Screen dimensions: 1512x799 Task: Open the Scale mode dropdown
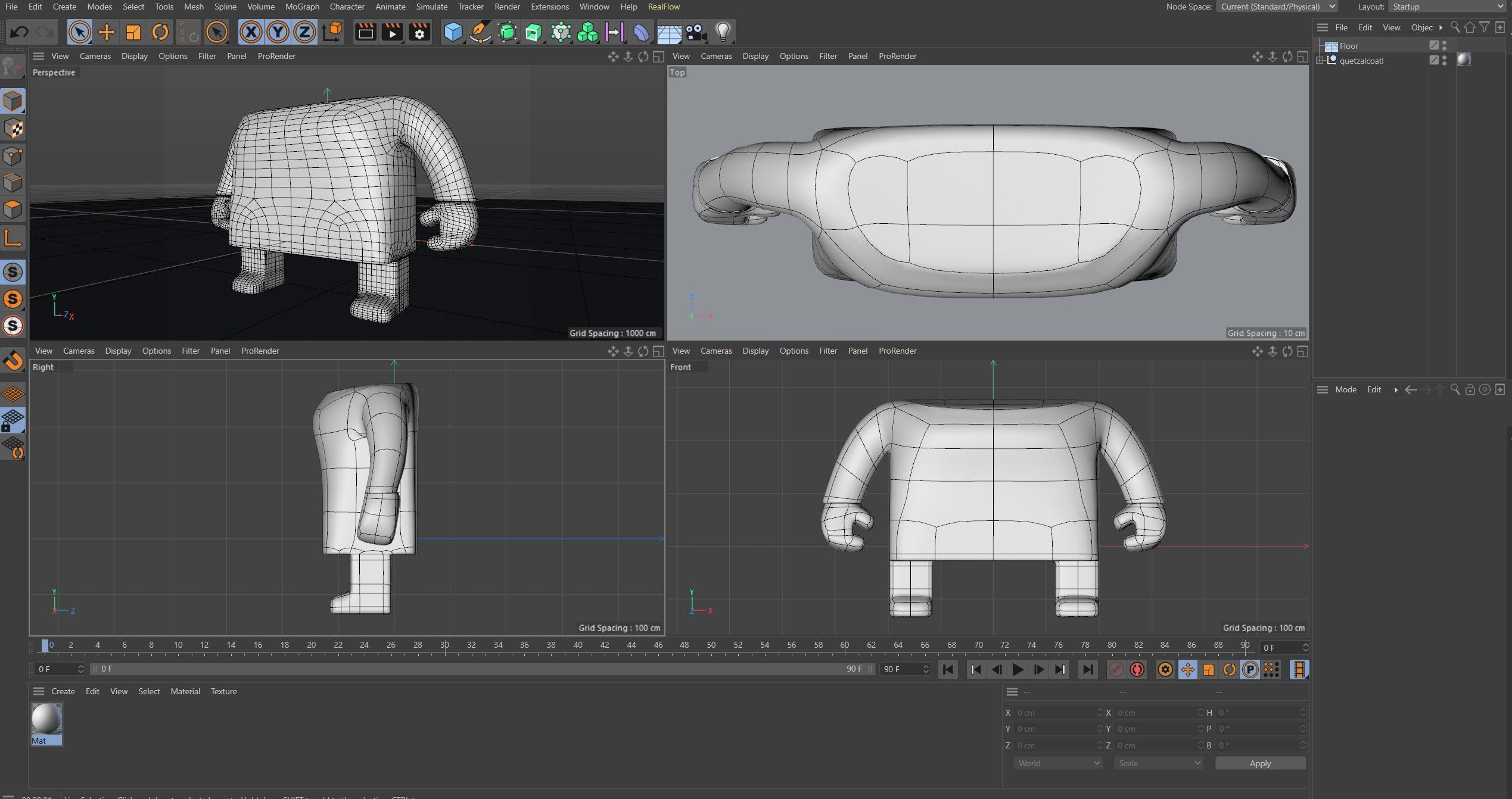(x=1159, y=763)
